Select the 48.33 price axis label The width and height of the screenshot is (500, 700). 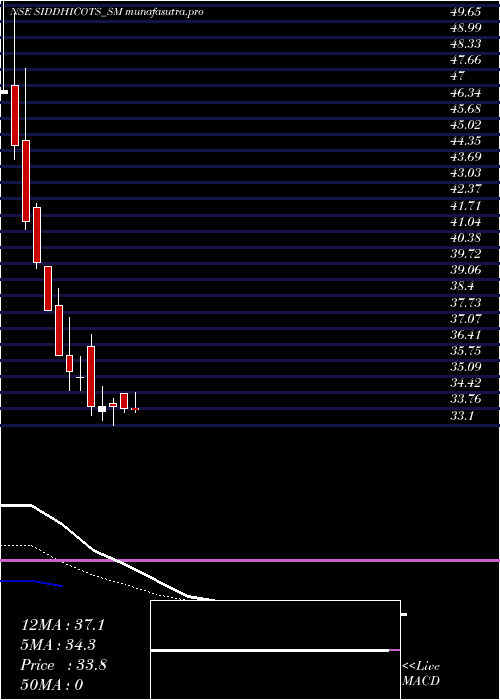pyautogui.click(x=465, y=44)
